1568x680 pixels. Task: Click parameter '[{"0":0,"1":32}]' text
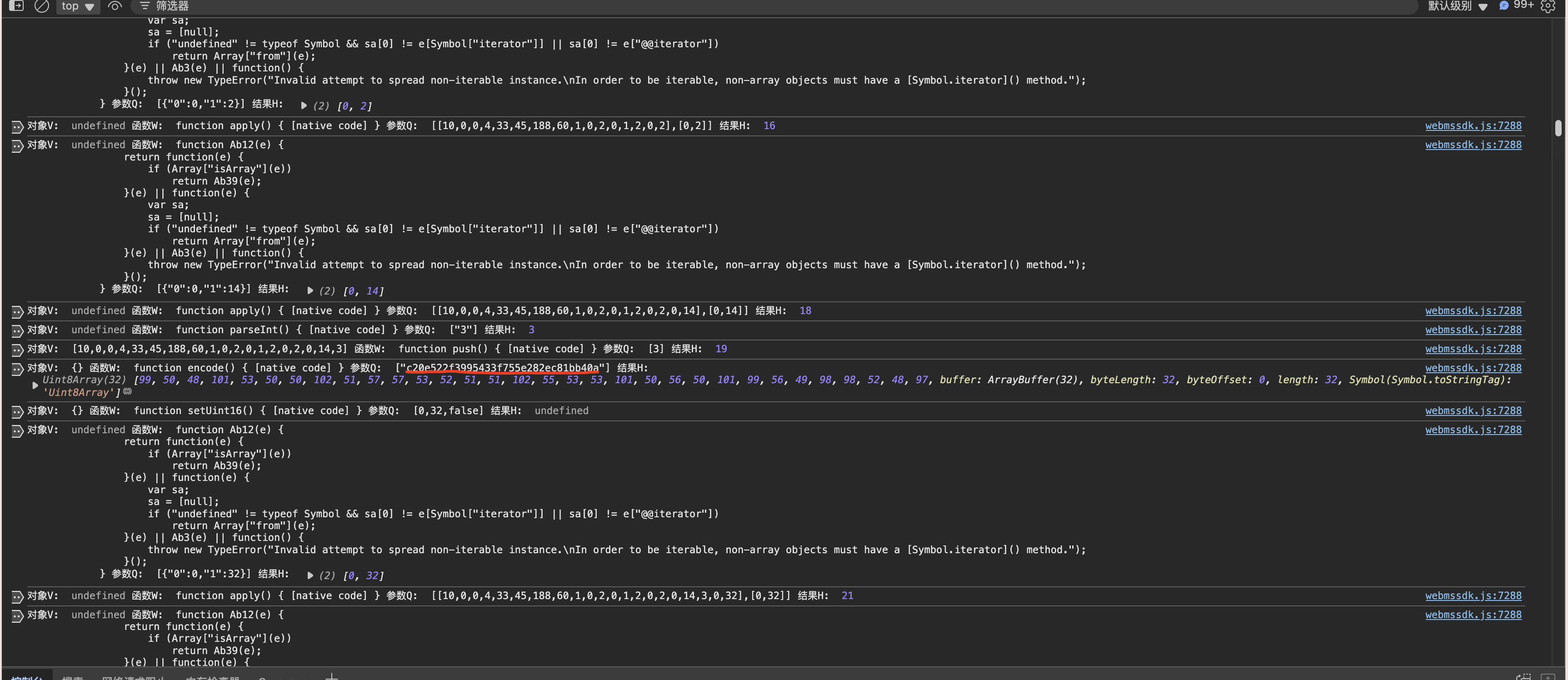(x=204, y=574)
